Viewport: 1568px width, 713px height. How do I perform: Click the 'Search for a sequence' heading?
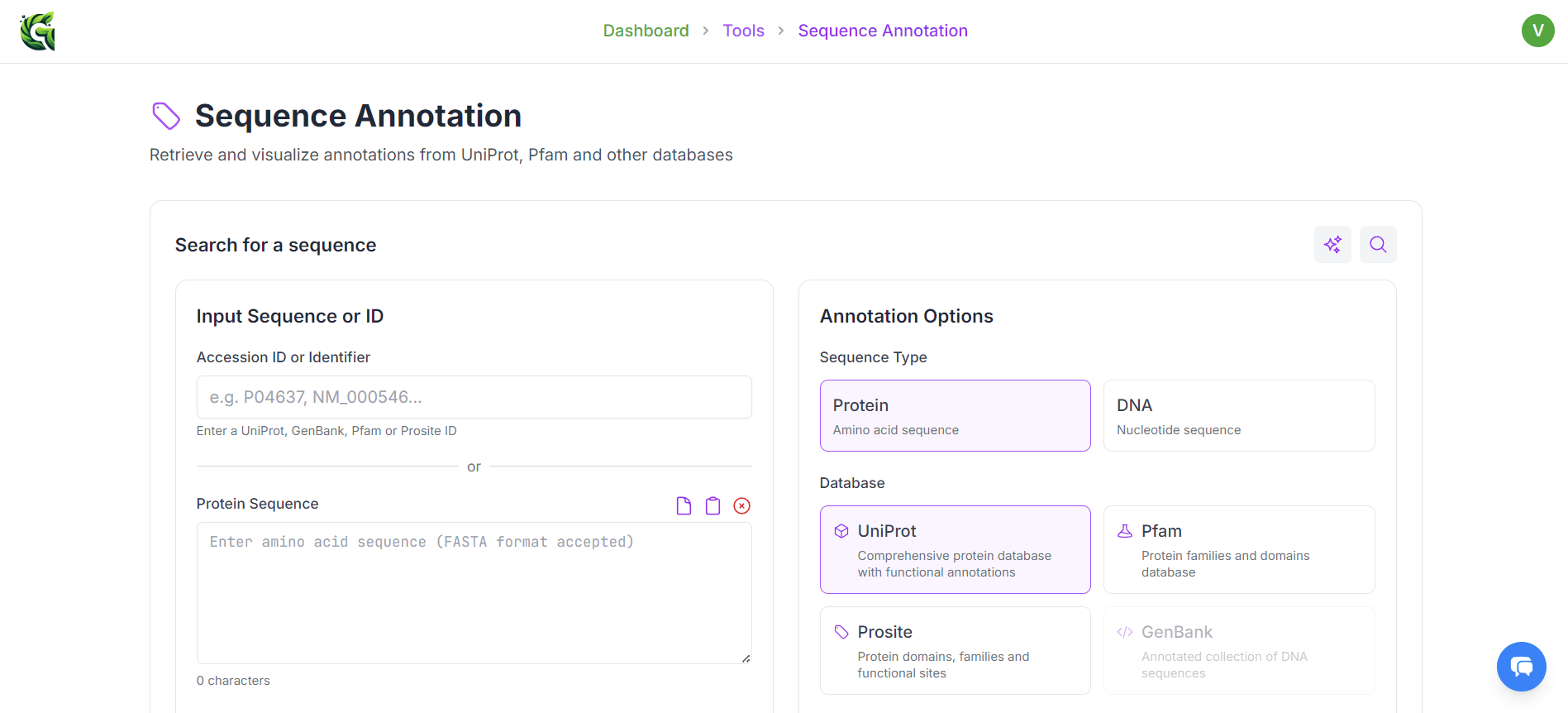[275, 245]
